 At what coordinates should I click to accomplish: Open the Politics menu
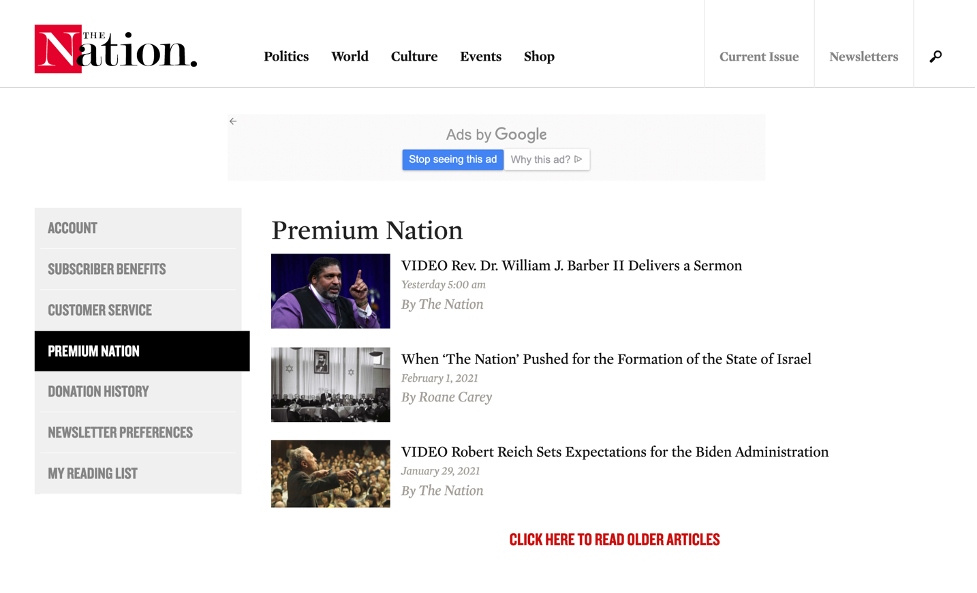coord(287,57)
